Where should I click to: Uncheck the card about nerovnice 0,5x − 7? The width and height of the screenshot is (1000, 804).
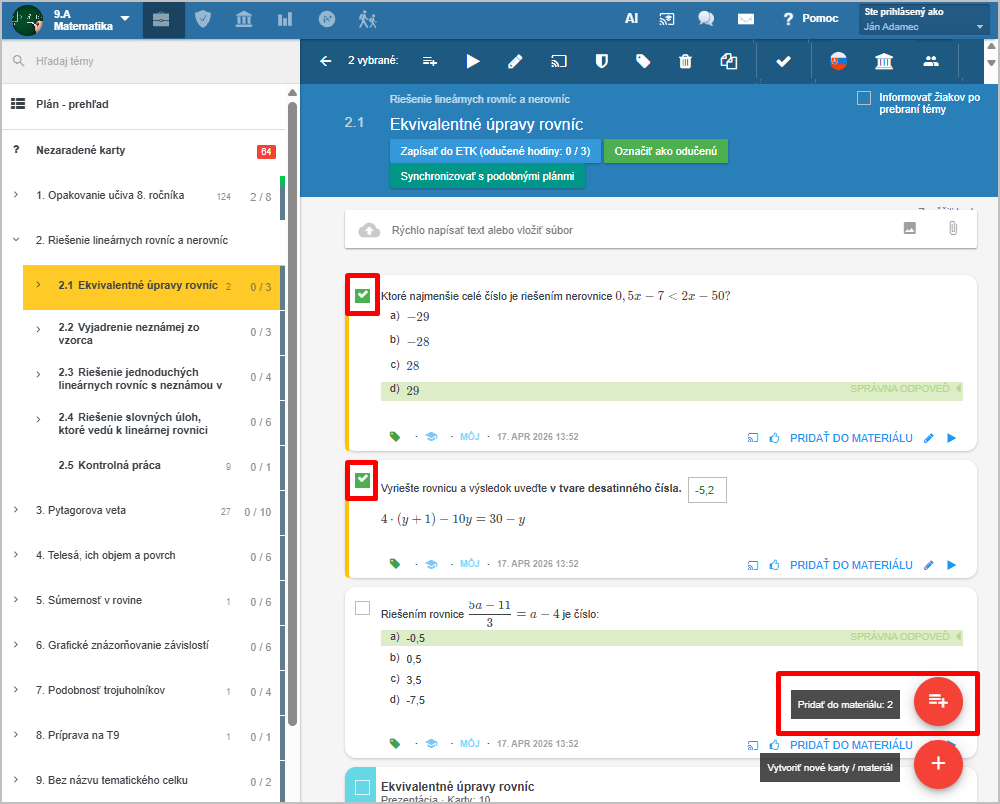pyautogui.click(x=362, y=295)
